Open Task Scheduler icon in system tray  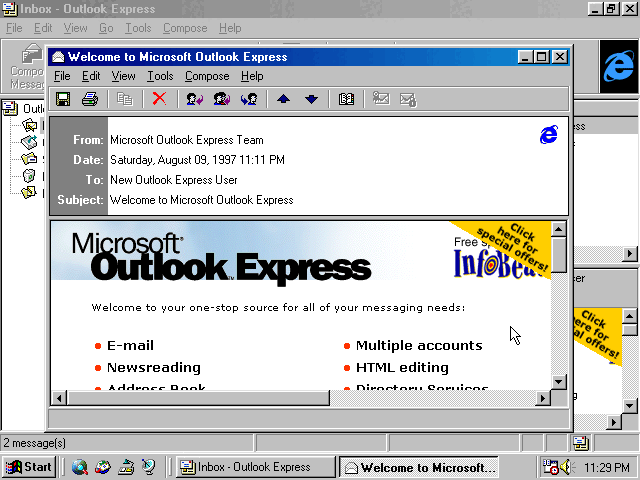point(550,467)
